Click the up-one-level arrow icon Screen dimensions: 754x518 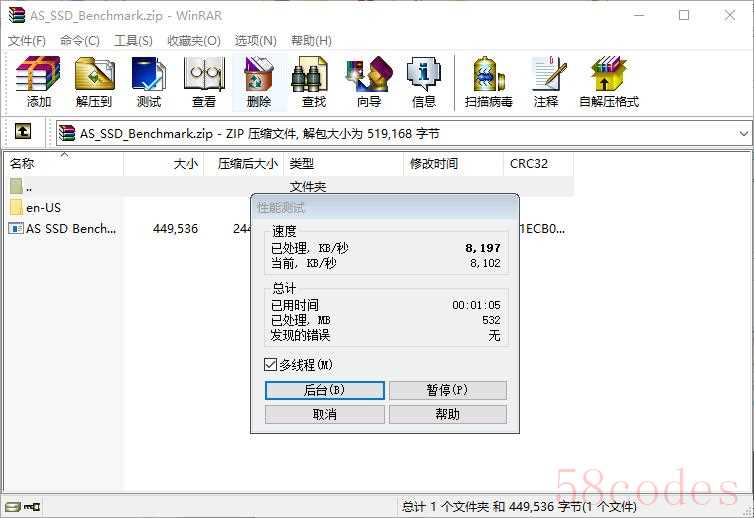23,131
